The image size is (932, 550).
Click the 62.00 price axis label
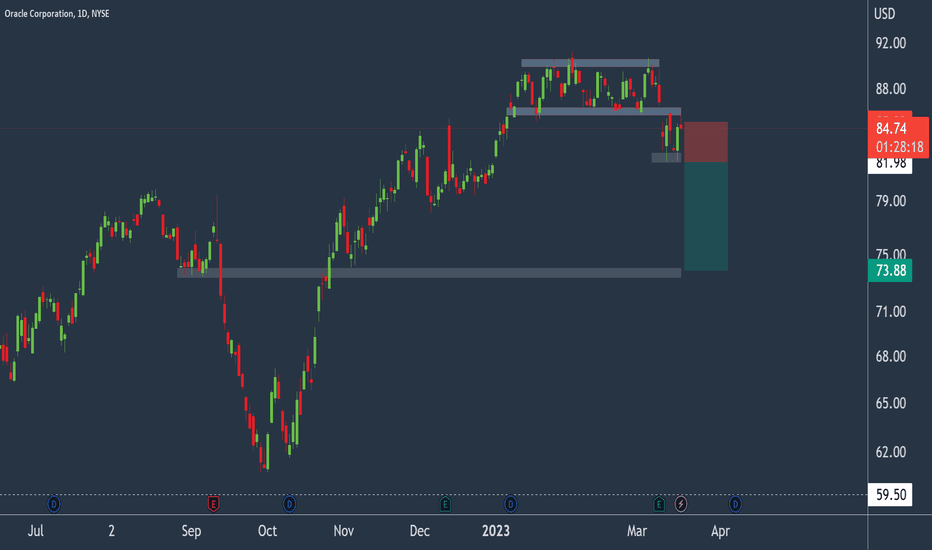(x=891, y=452)
